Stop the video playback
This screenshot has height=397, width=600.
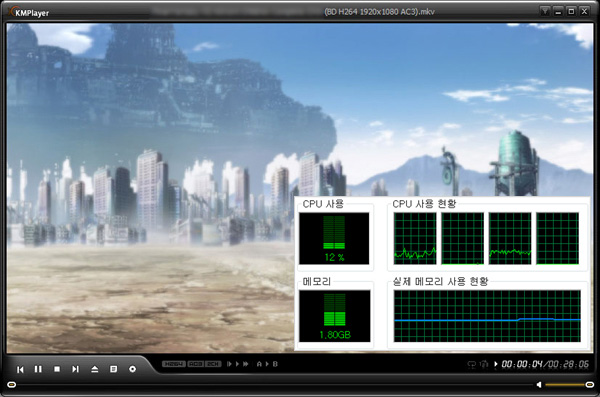coord(57,369)
